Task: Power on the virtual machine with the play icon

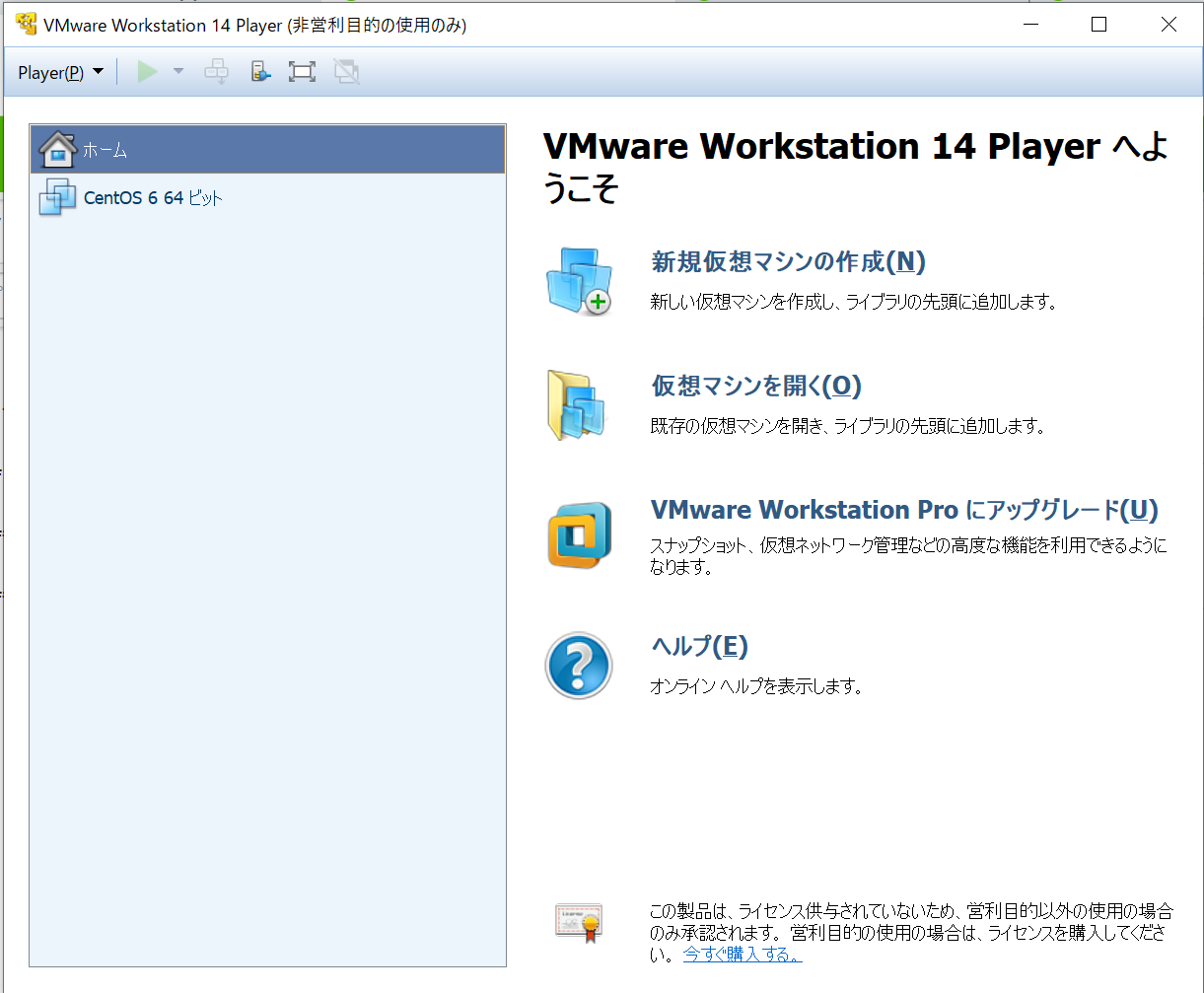Action: pyautogui.click(x=146, y=71)
